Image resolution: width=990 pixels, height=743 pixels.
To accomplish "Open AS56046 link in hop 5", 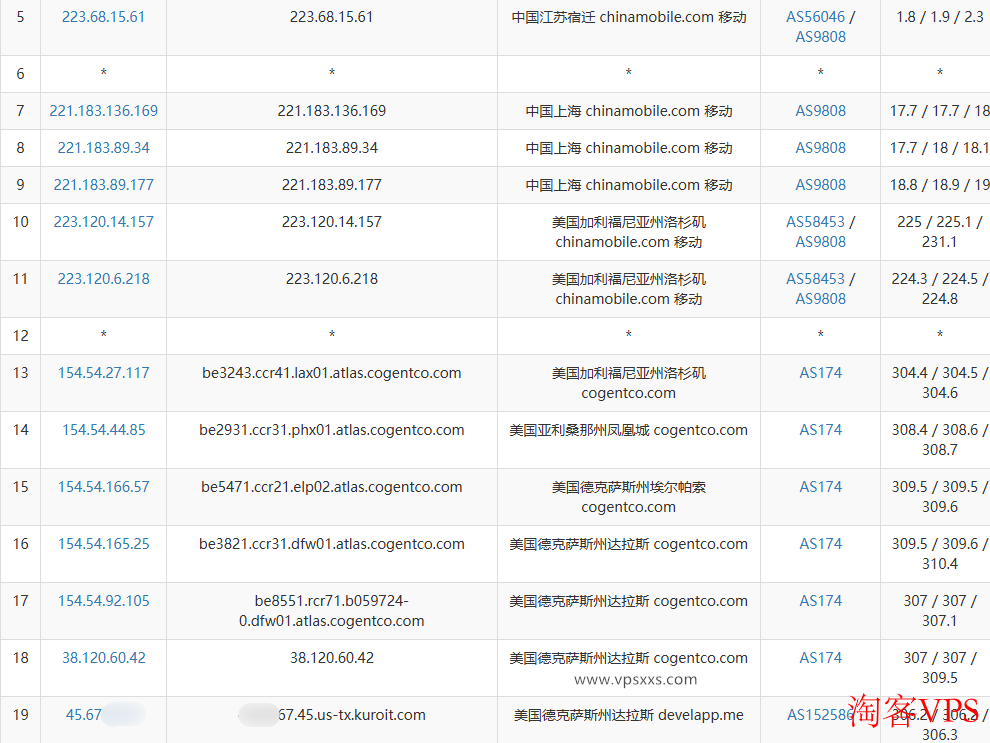I will tap(815, 17).
